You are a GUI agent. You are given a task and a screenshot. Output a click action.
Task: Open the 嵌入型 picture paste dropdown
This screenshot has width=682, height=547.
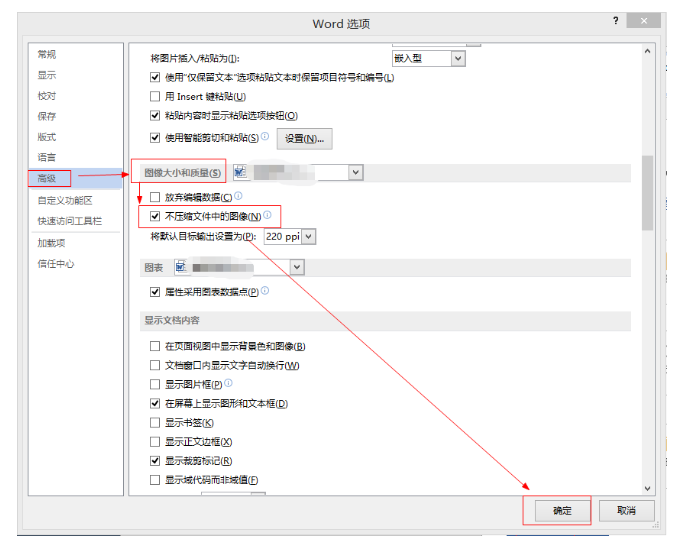click(x=458, y=58)
